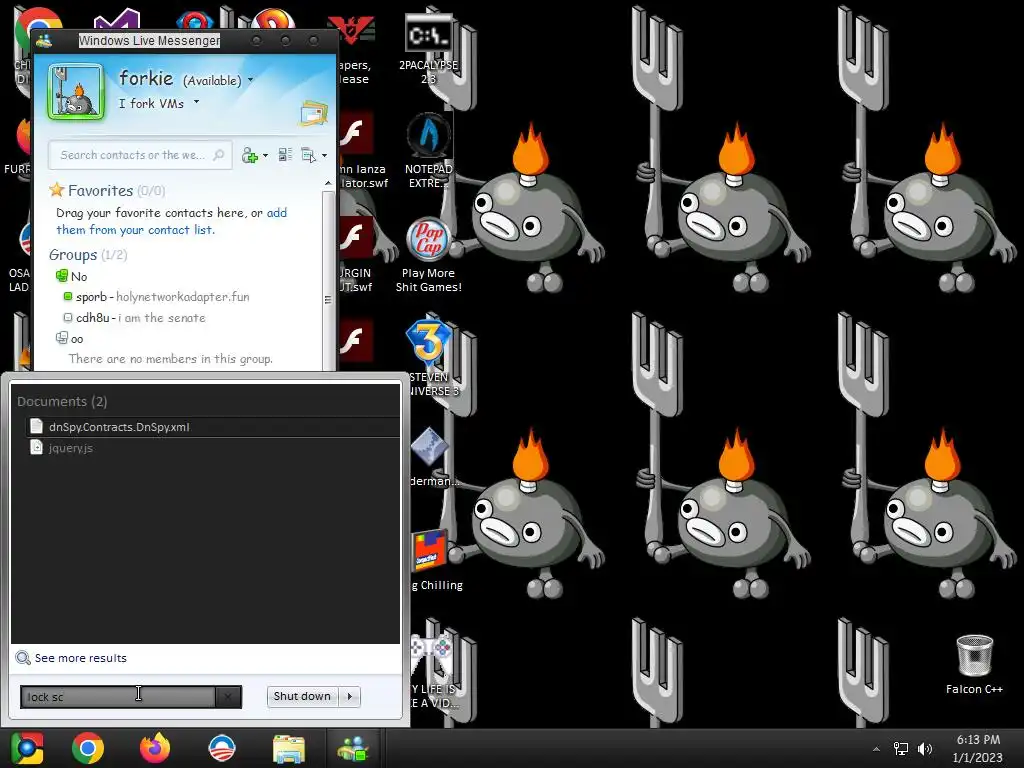
Task: Select contact sporb in the contact list
Action: point(157,296)
